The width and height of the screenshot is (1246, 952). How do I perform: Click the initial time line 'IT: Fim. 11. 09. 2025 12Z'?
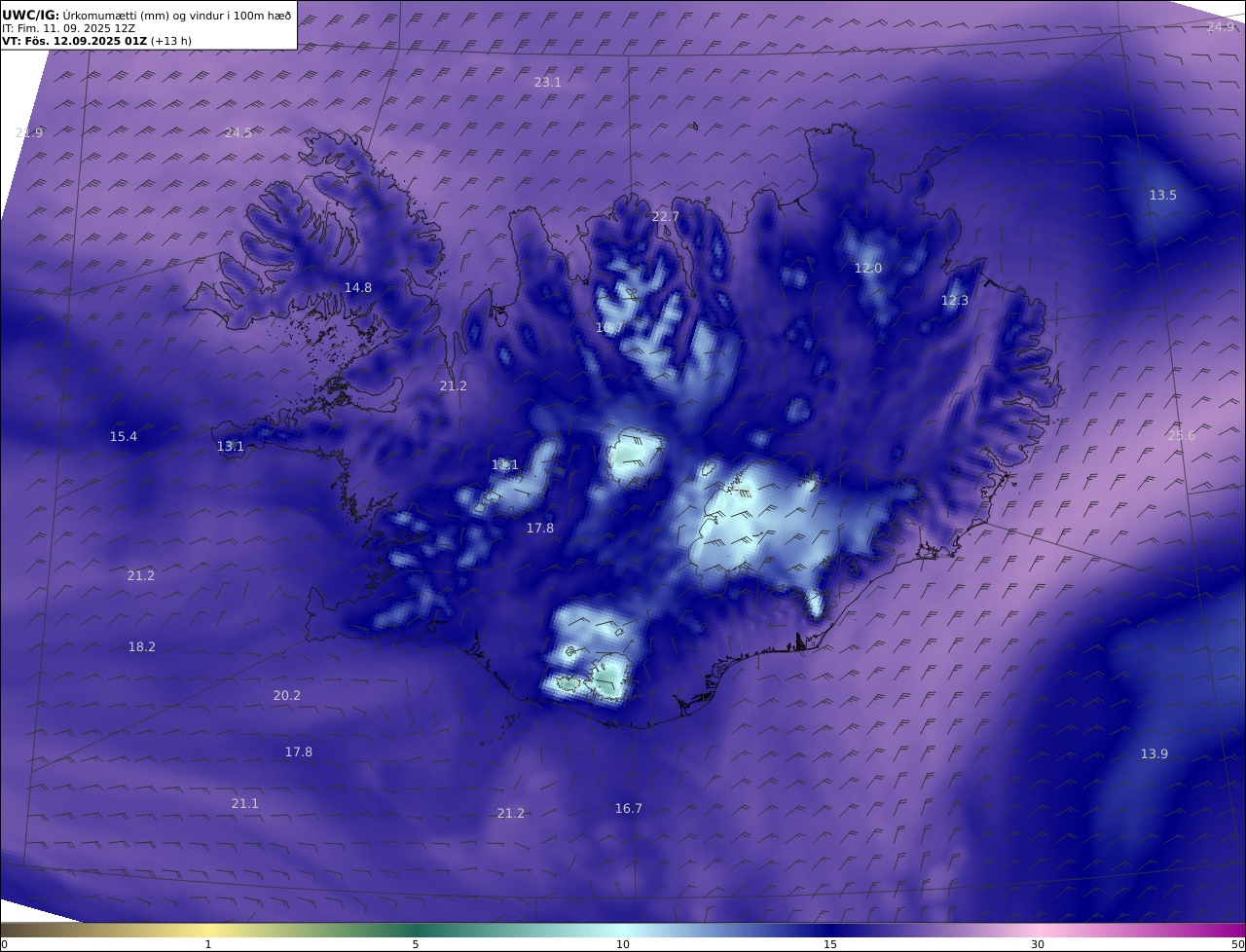point(66,28)
